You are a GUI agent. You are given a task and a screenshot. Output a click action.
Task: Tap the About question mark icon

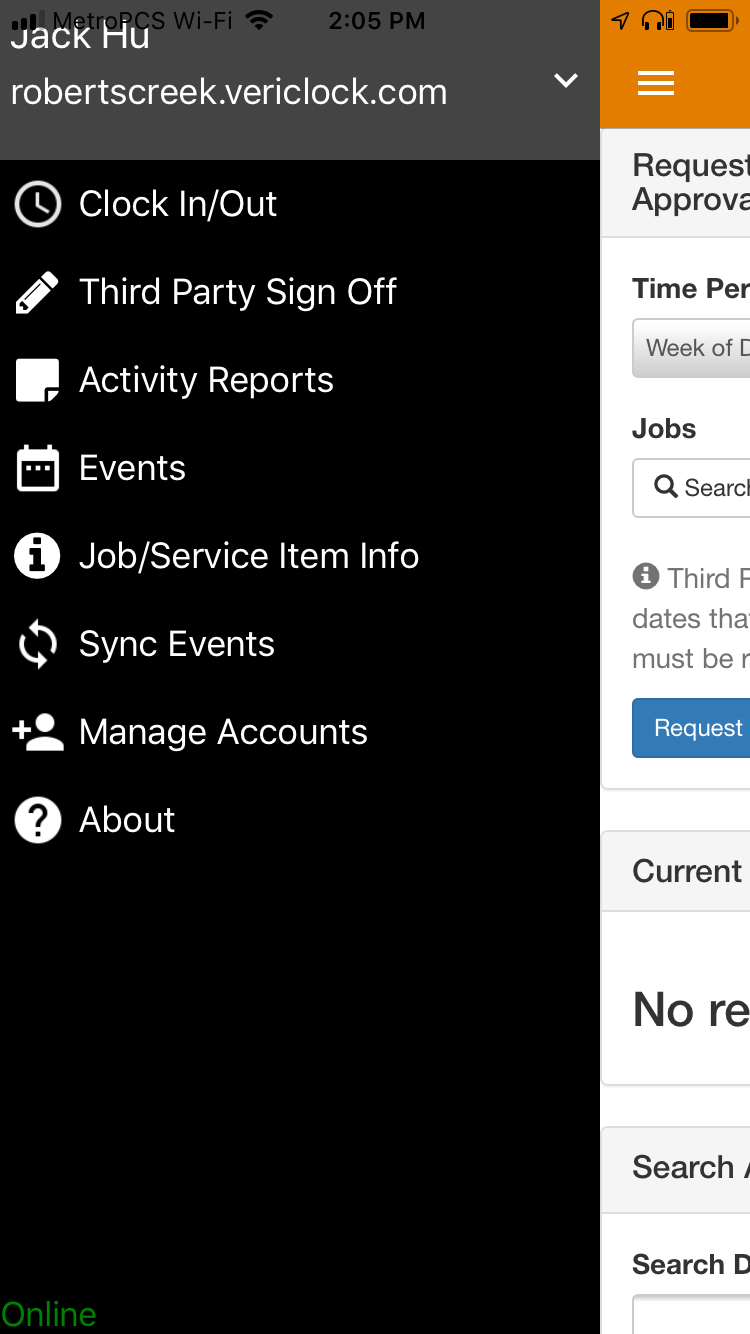[x=38, y=820]
